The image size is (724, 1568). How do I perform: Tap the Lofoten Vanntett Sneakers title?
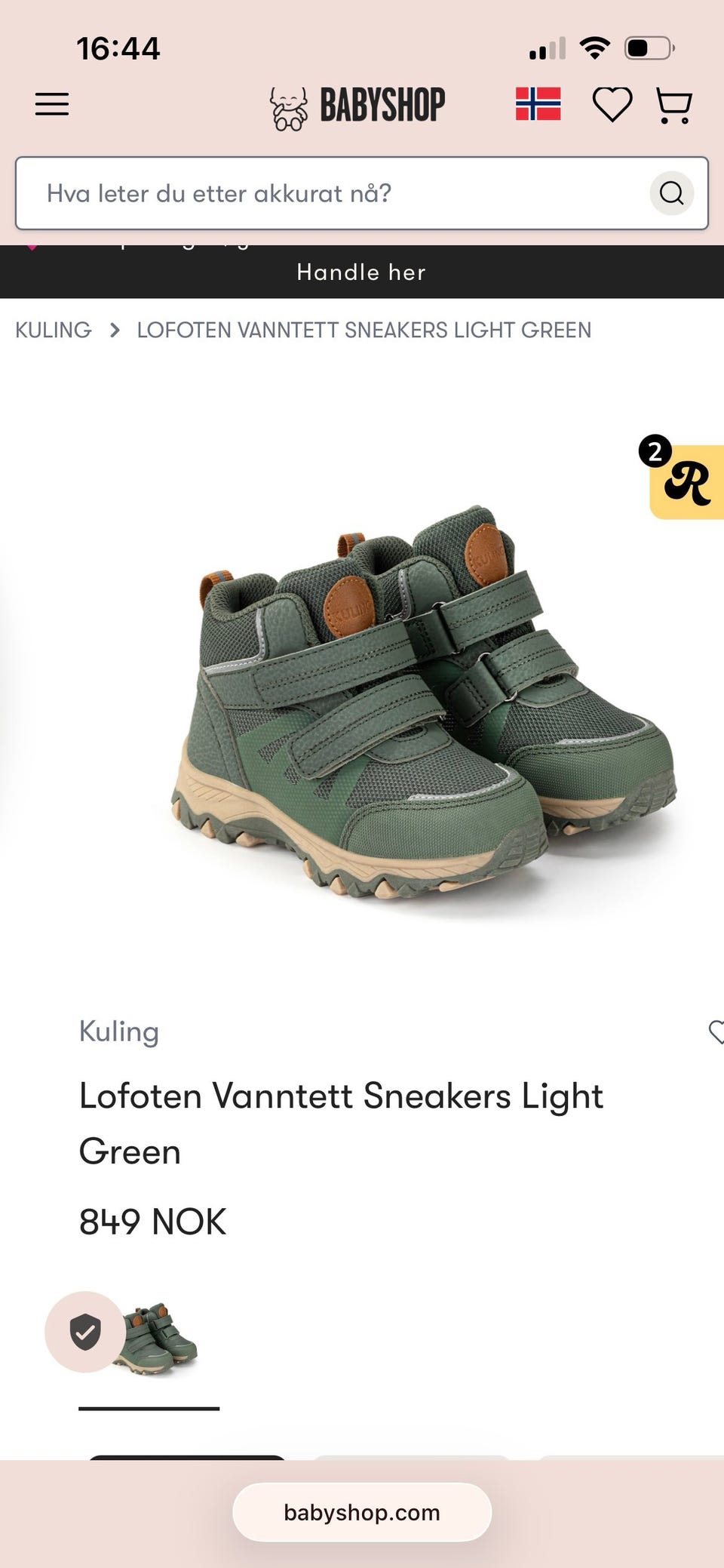tap(341, 1124)
